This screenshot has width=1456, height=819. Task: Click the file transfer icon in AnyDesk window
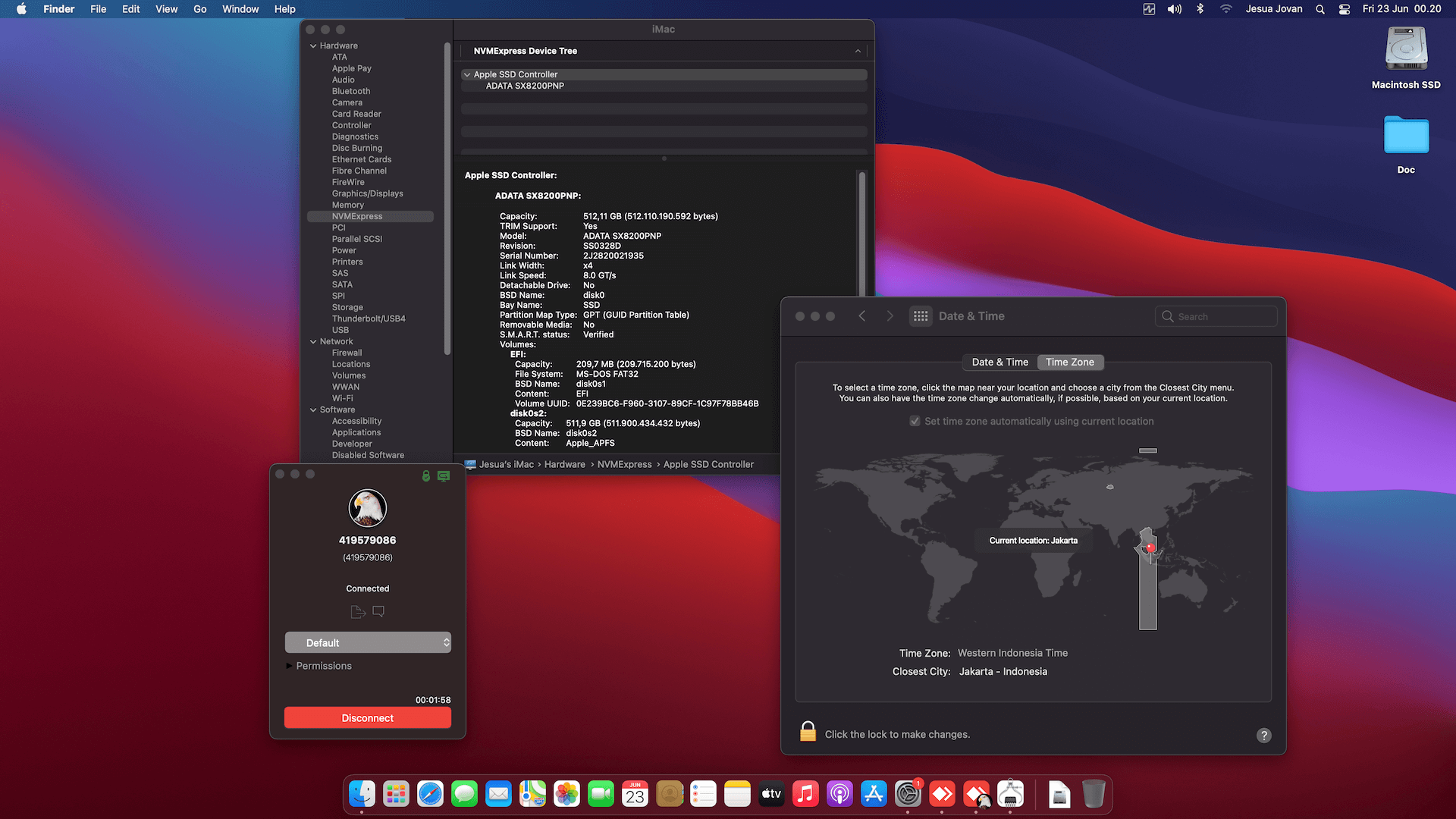point(358,611)
